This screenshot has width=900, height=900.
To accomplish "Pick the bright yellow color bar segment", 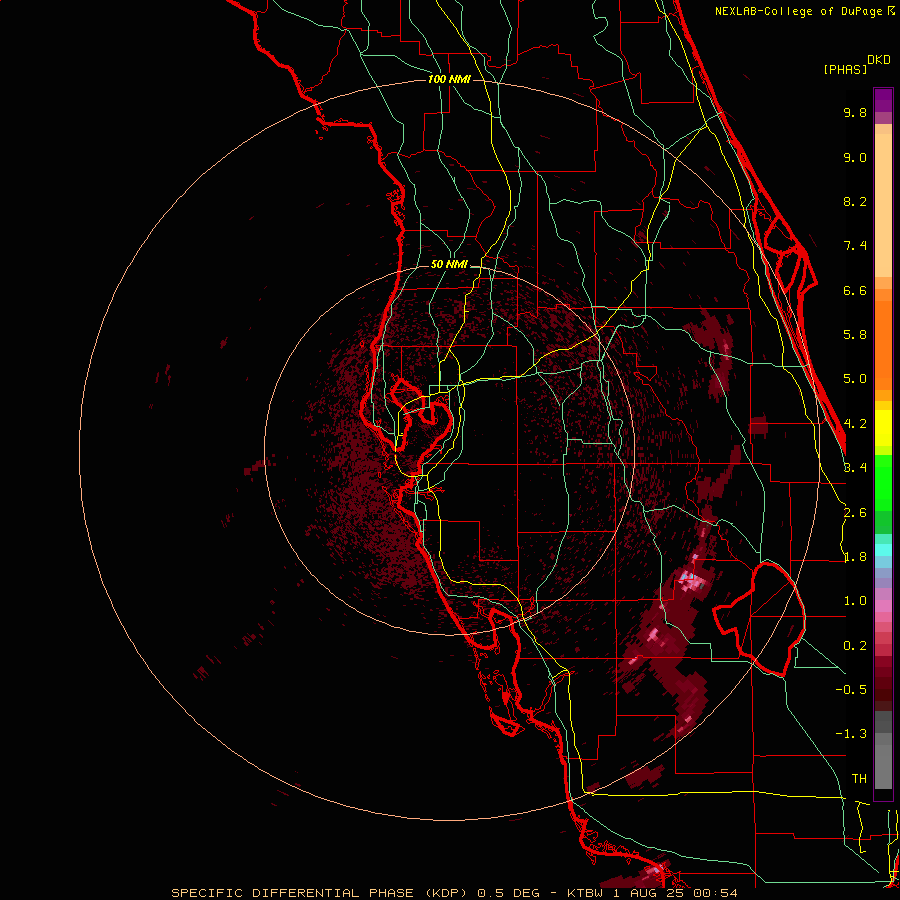I will point(883,428).
